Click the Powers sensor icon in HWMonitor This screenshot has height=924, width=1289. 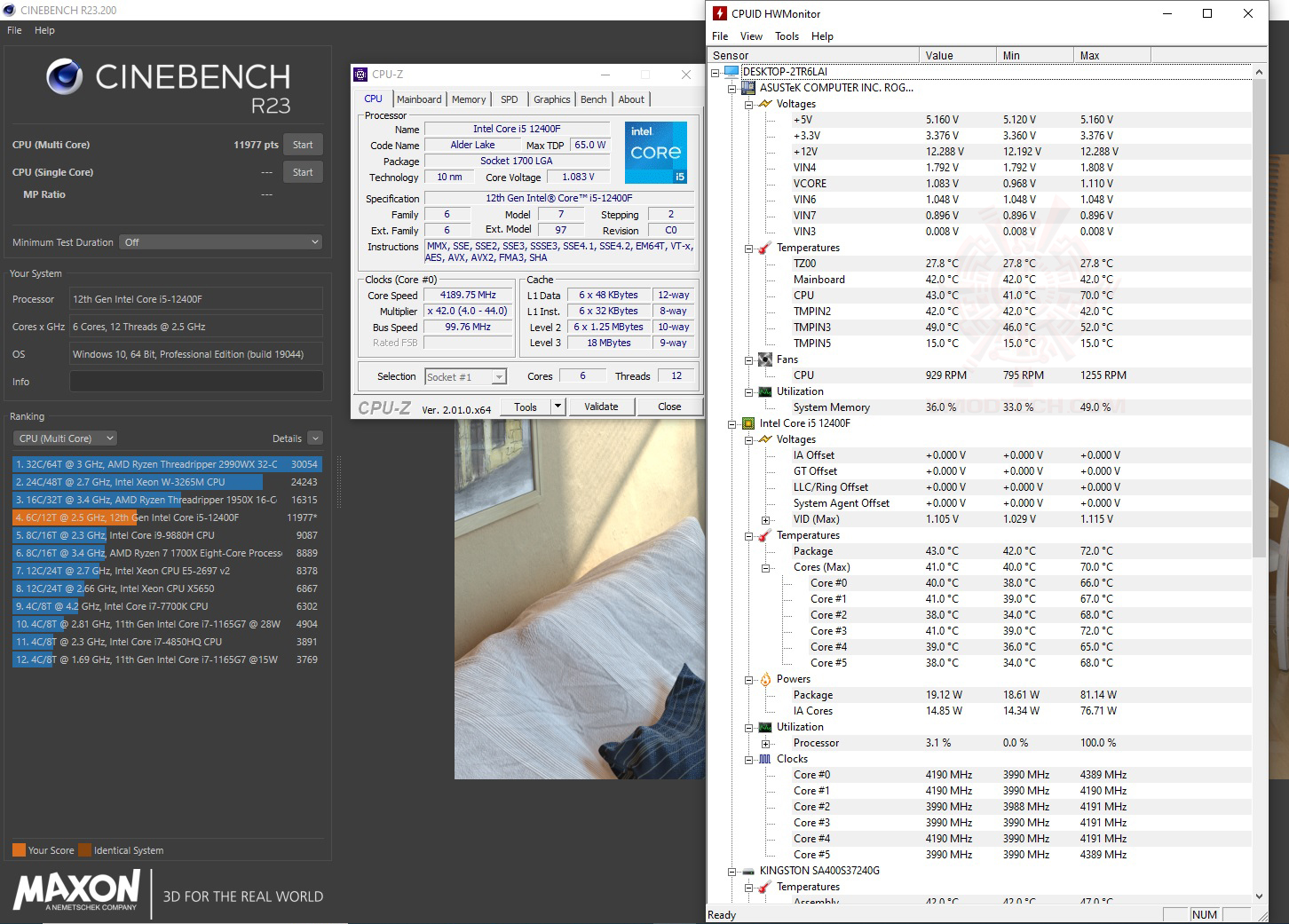(765, 679)
